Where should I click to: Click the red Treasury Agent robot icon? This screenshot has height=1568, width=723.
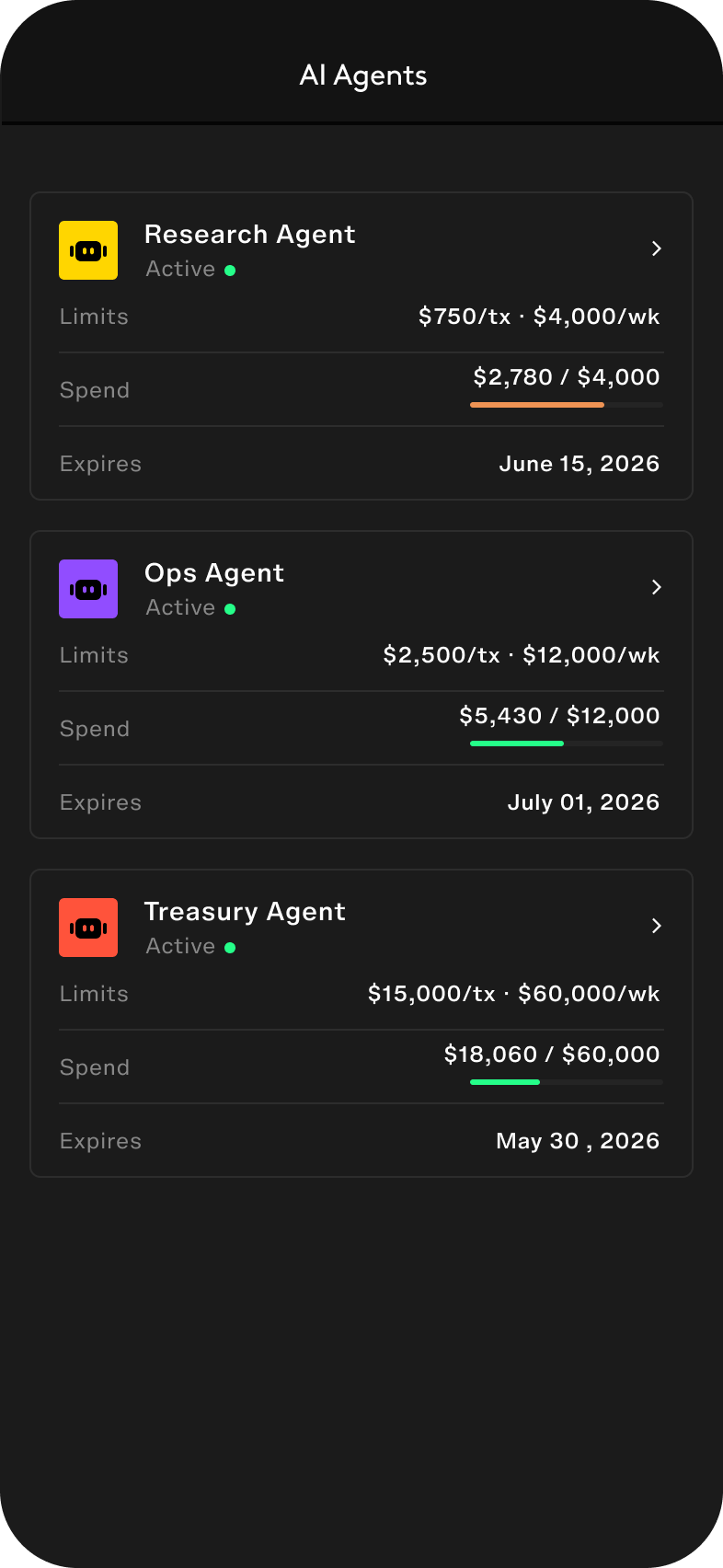point(88,928)
